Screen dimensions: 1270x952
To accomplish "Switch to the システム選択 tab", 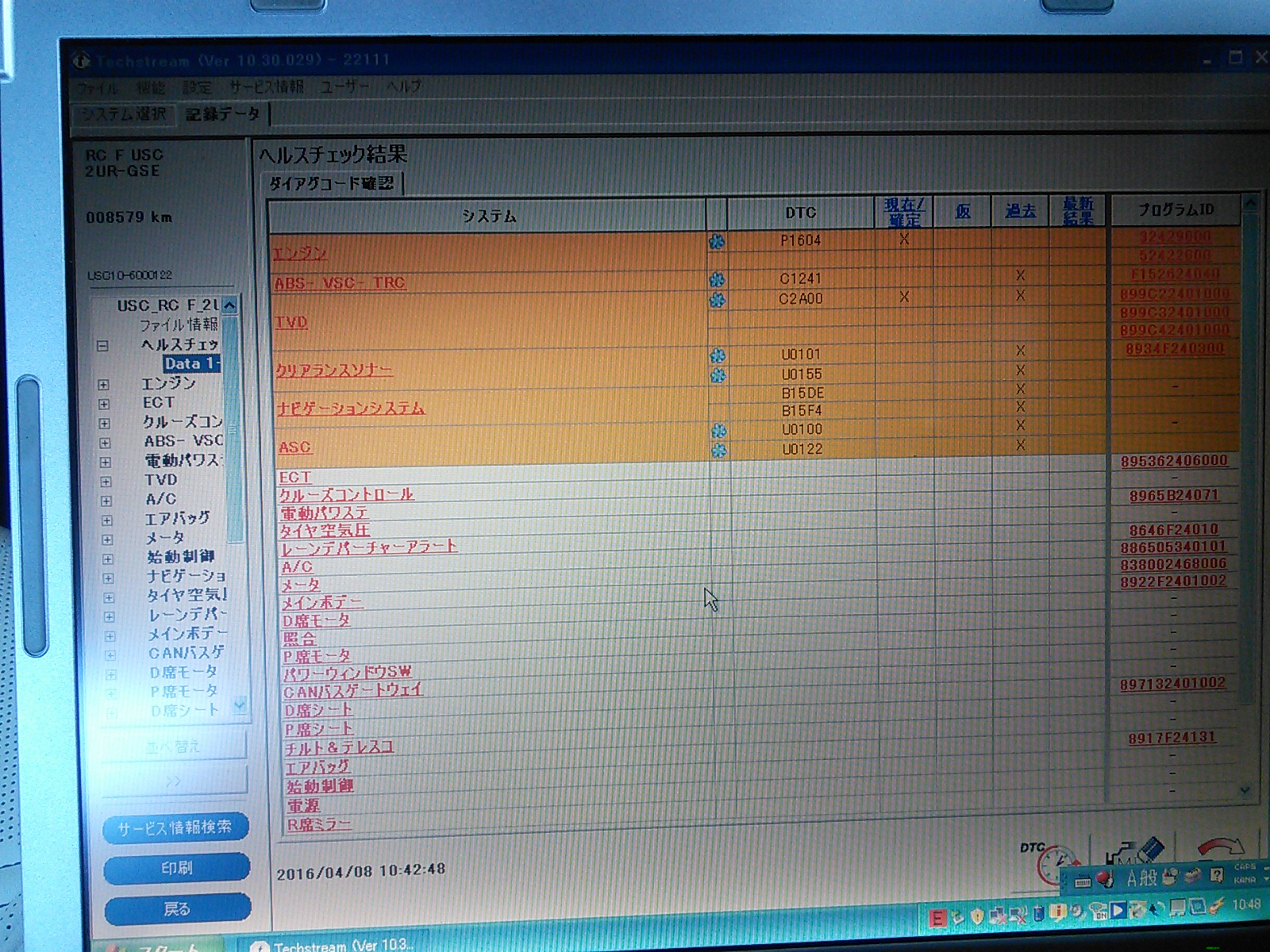I will (125, 115).
